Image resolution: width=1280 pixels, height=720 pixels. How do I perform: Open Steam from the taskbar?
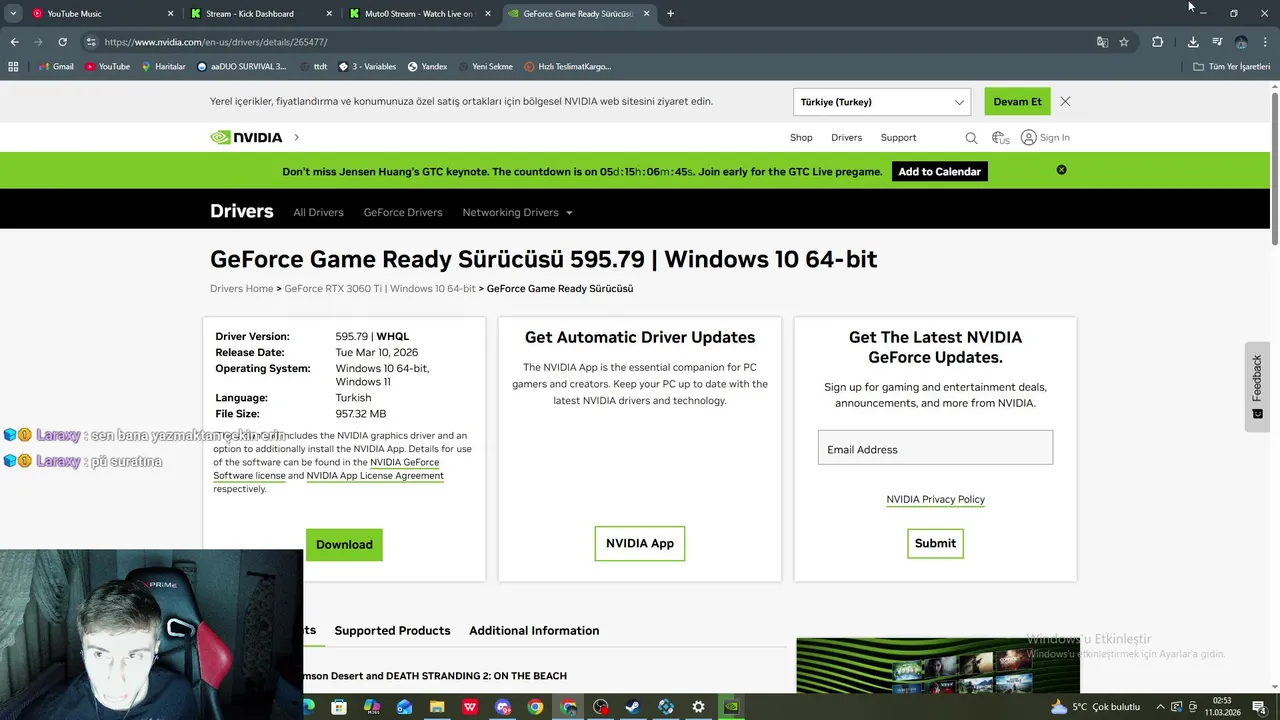pyautogui.click(x=633, y=707)
